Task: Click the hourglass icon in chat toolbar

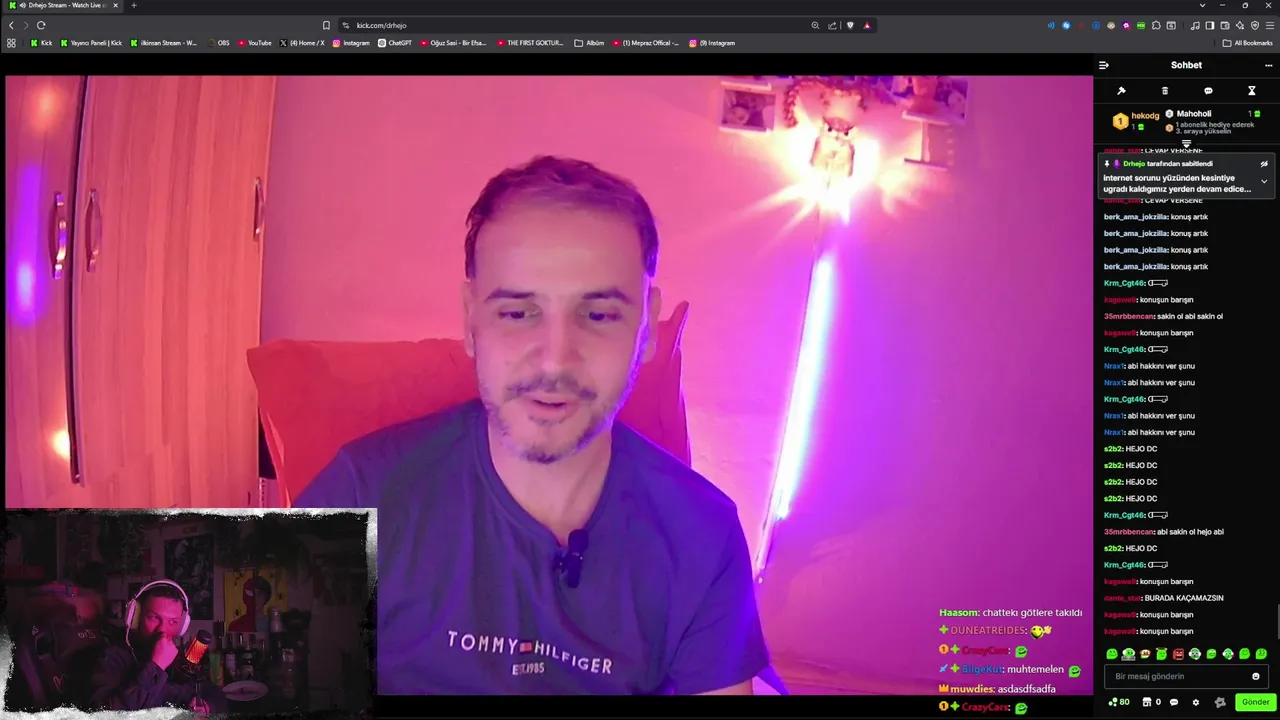Action: 1251,91
